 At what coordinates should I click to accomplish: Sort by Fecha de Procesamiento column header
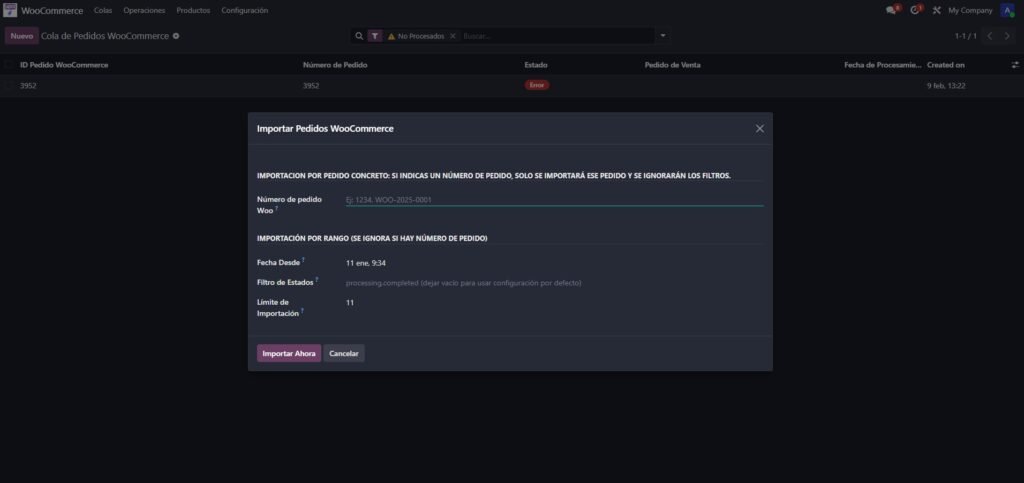pos(883,65)
